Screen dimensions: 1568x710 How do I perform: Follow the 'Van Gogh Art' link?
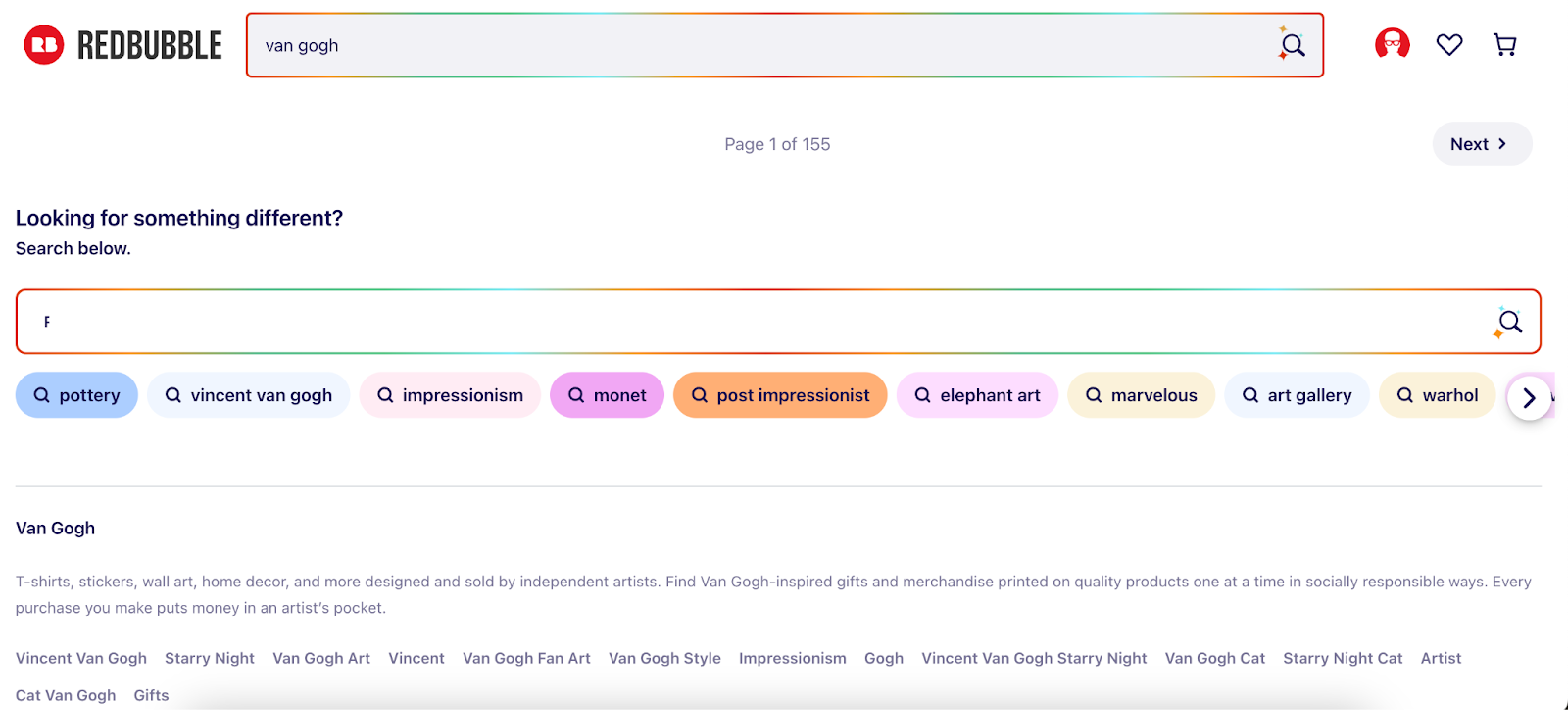coord(321,658)
